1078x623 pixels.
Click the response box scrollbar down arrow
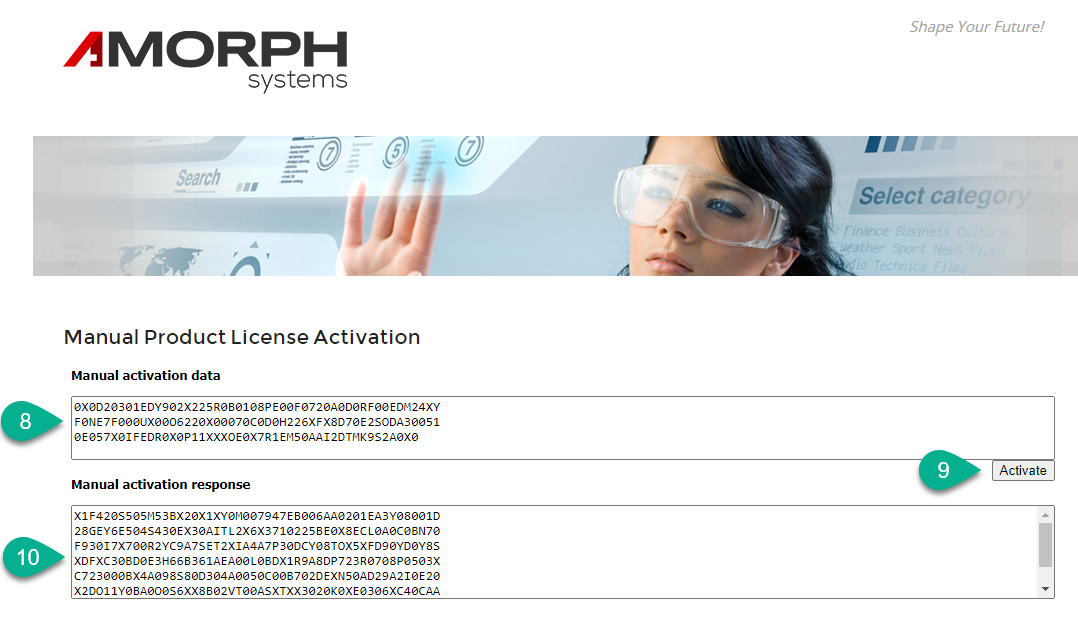pos(1046,590)
